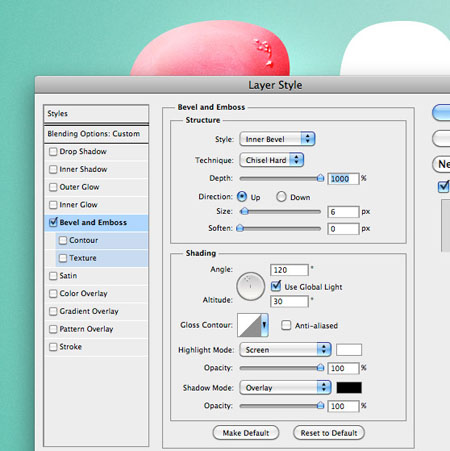
Task: Click the Reset to Default button
Action: 329,433
